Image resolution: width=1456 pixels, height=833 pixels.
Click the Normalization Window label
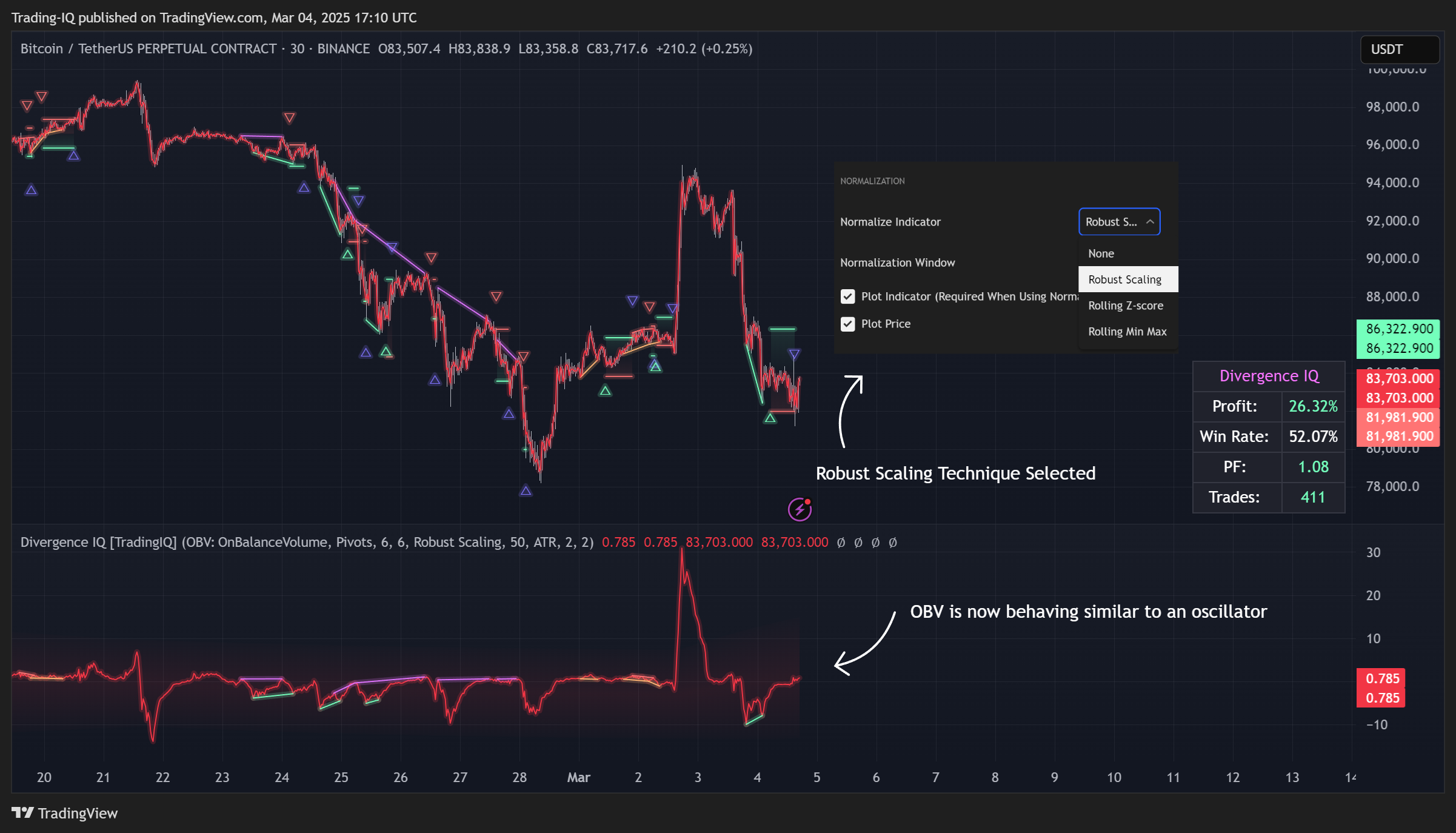tap(897, 263)
